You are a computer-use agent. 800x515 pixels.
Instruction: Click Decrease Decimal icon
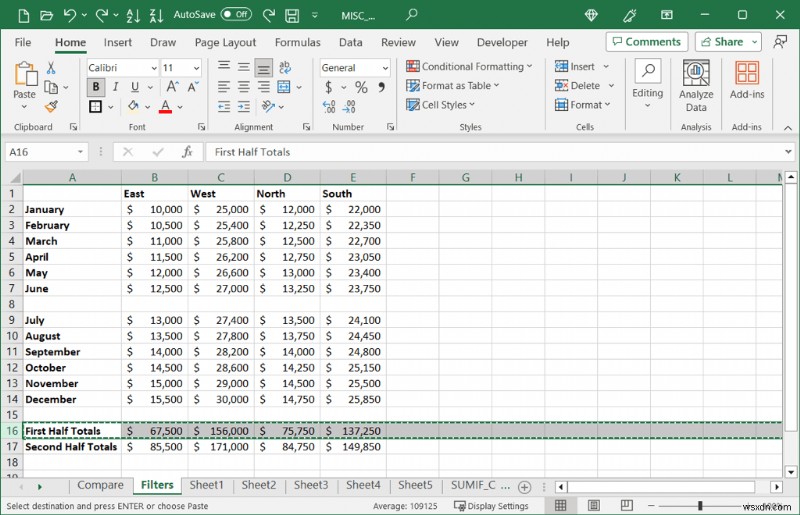(349, 106)
